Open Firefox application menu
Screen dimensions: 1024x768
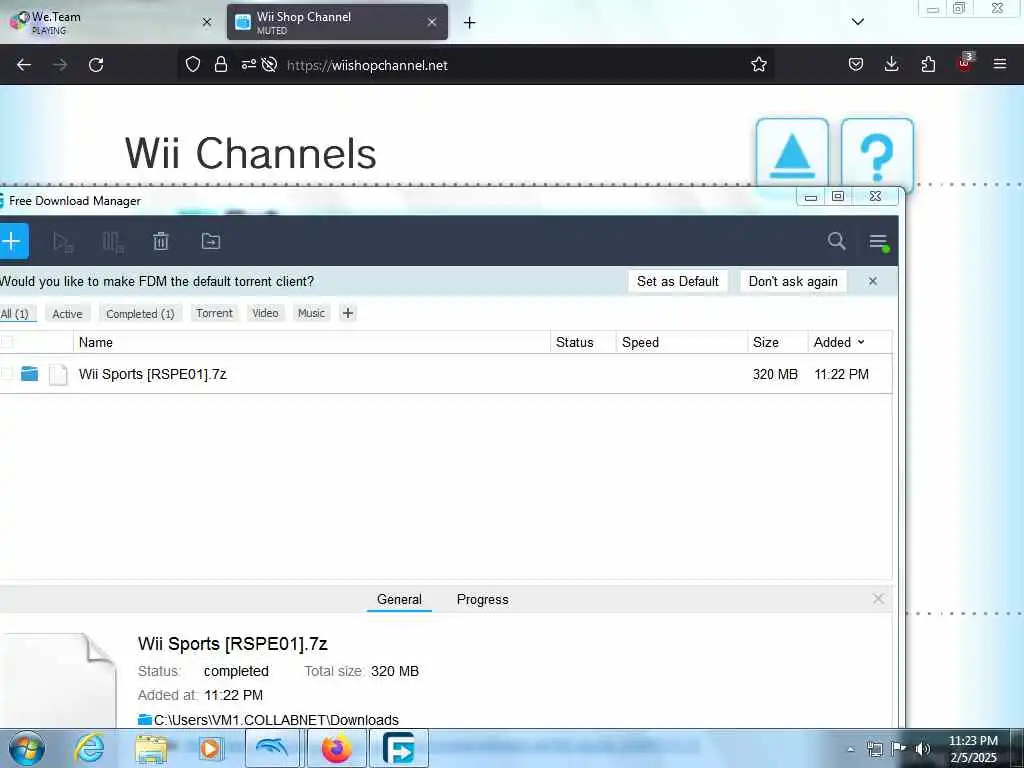coord(1000,64)
